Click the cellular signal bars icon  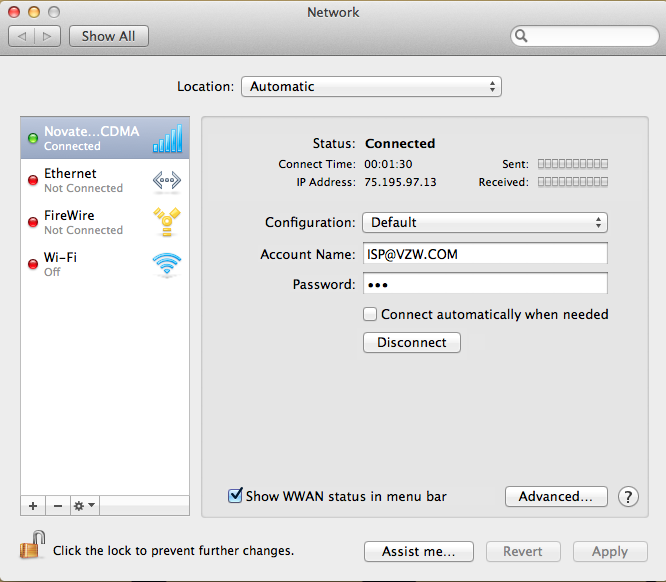click(167, 138)
